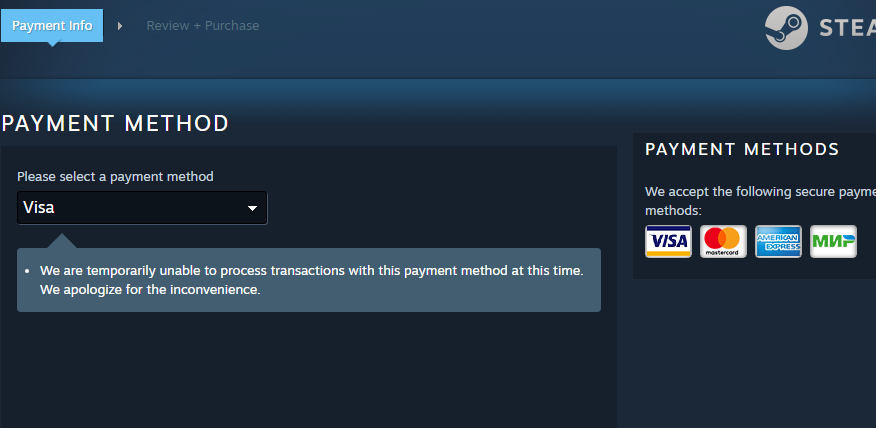Click the arrow between checkout steps
The height and width of the screenshot is (428, 876).
pyautogui.click(x=120, y=26)
